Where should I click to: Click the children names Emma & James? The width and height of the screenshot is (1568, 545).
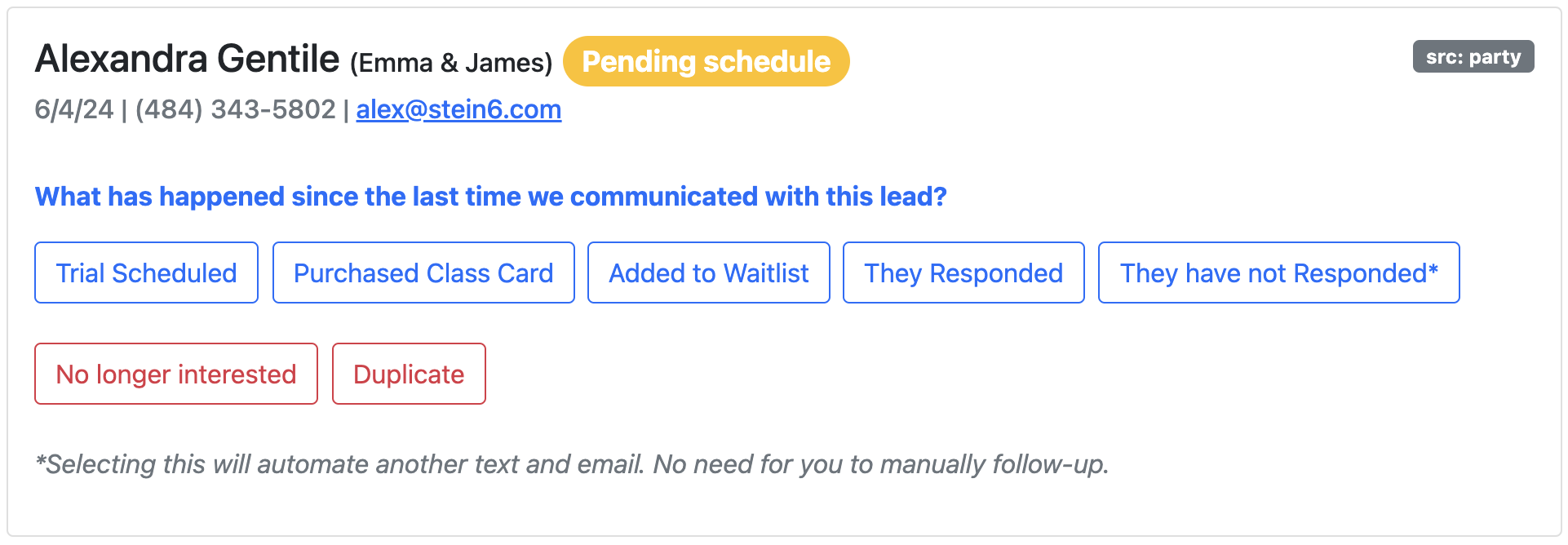coord(451,63)
